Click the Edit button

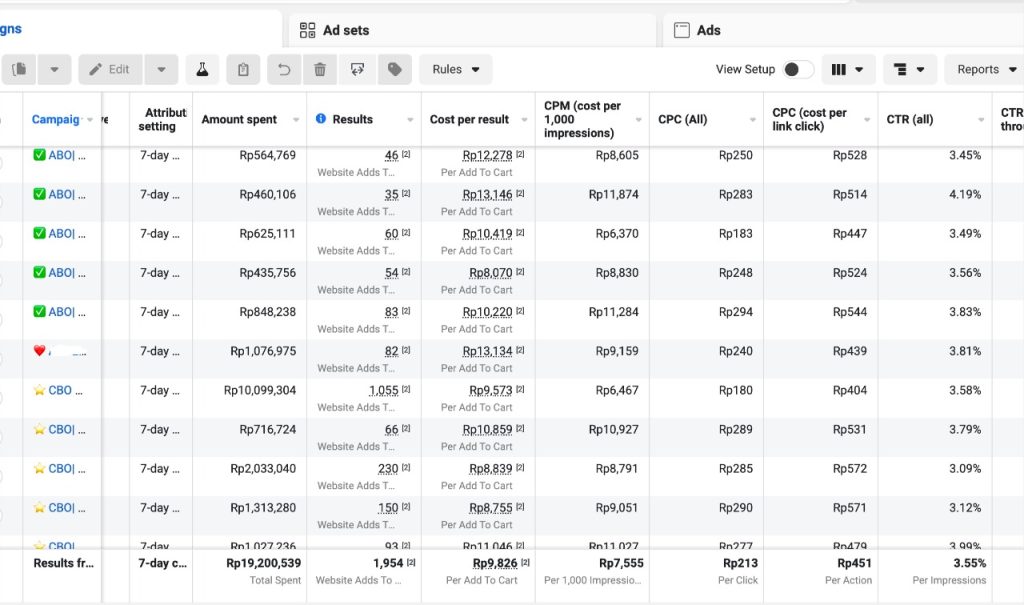point(110,69)
